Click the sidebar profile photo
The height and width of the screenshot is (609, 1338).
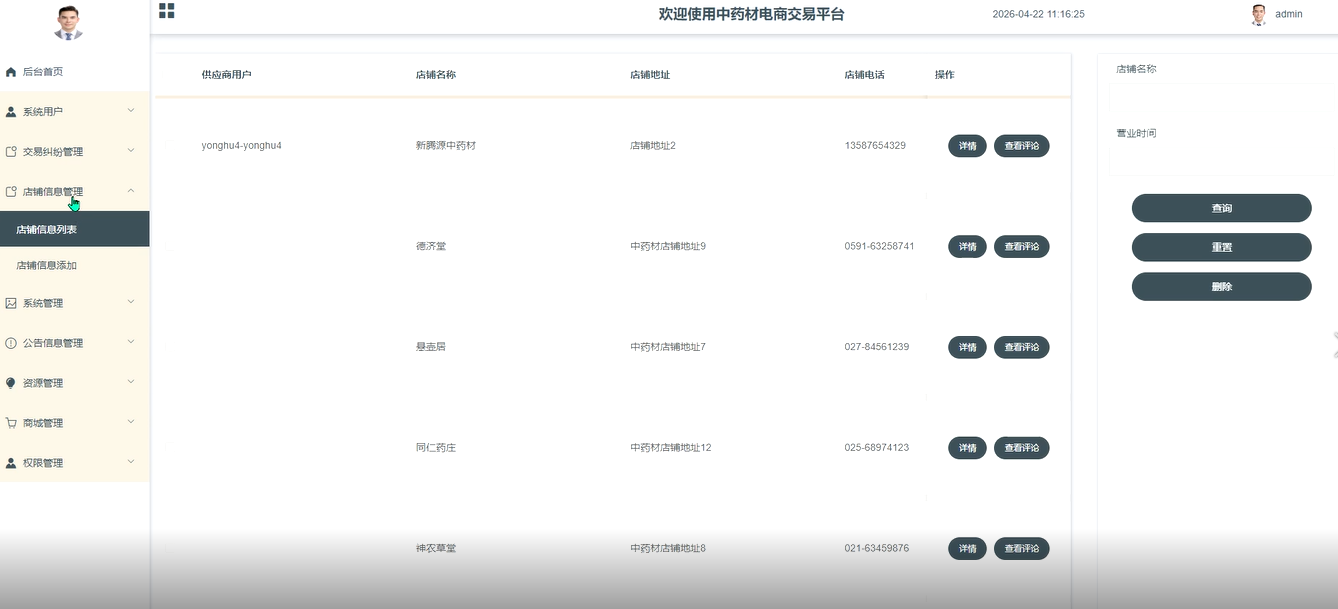point(68,23)
